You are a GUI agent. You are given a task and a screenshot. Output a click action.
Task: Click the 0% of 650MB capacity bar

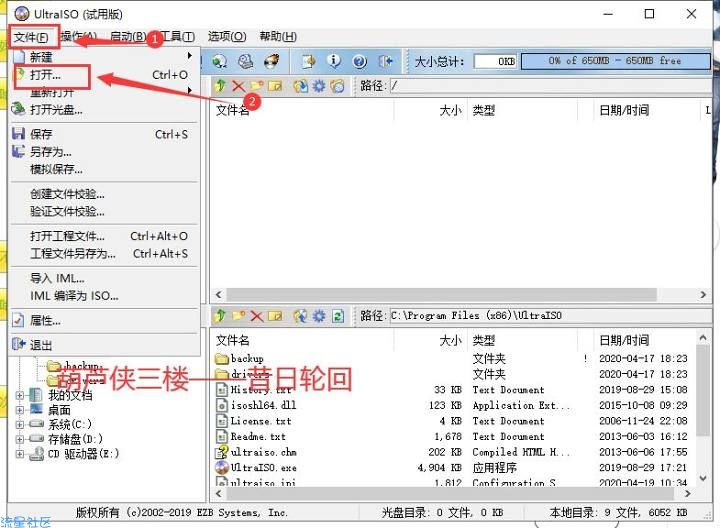pos(615,61)
